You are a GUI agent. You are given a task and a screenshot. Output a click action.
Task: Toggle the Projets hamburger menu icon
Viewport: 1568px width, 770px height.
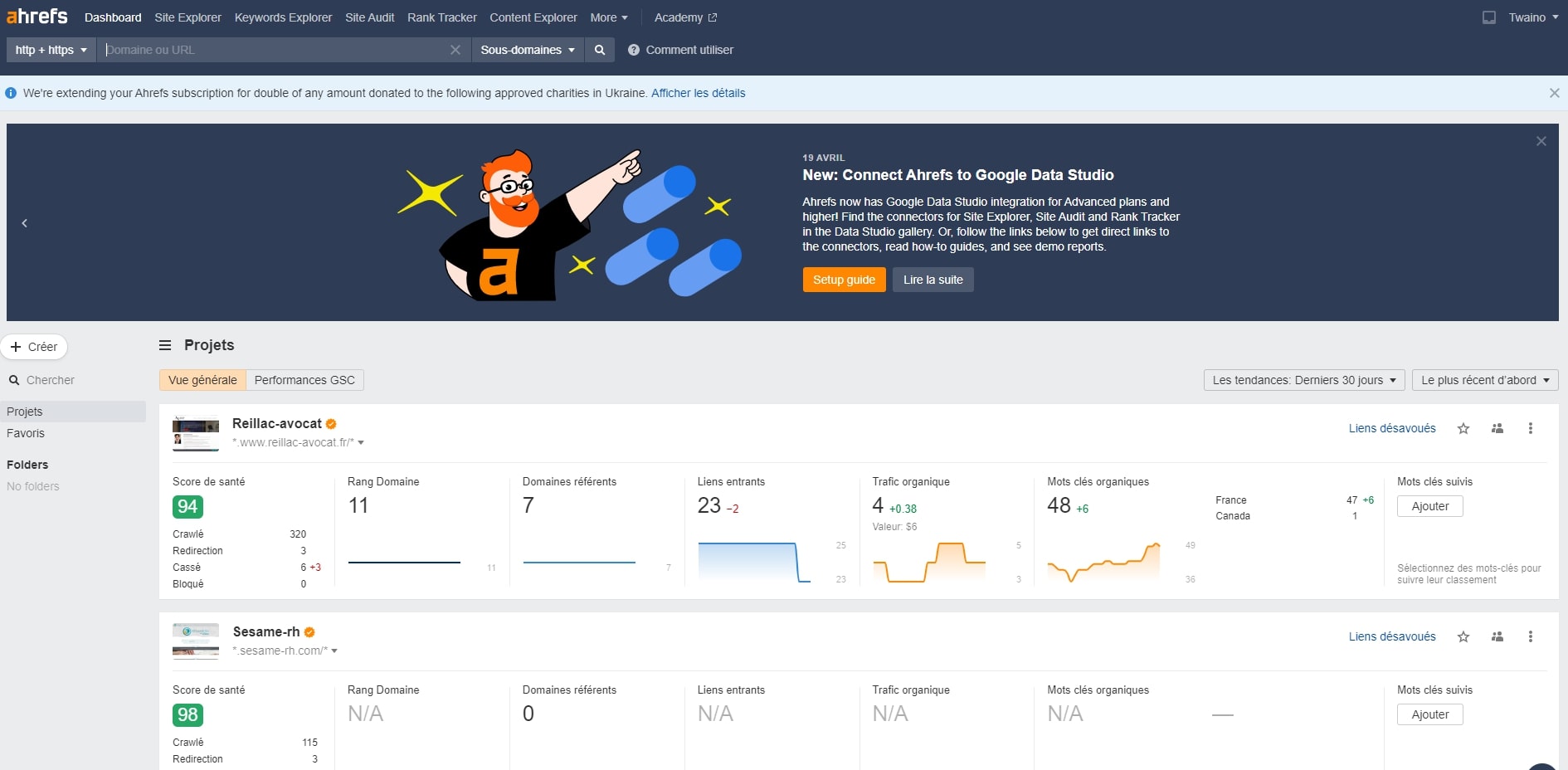pyautogui.click(x=165, y=345)
